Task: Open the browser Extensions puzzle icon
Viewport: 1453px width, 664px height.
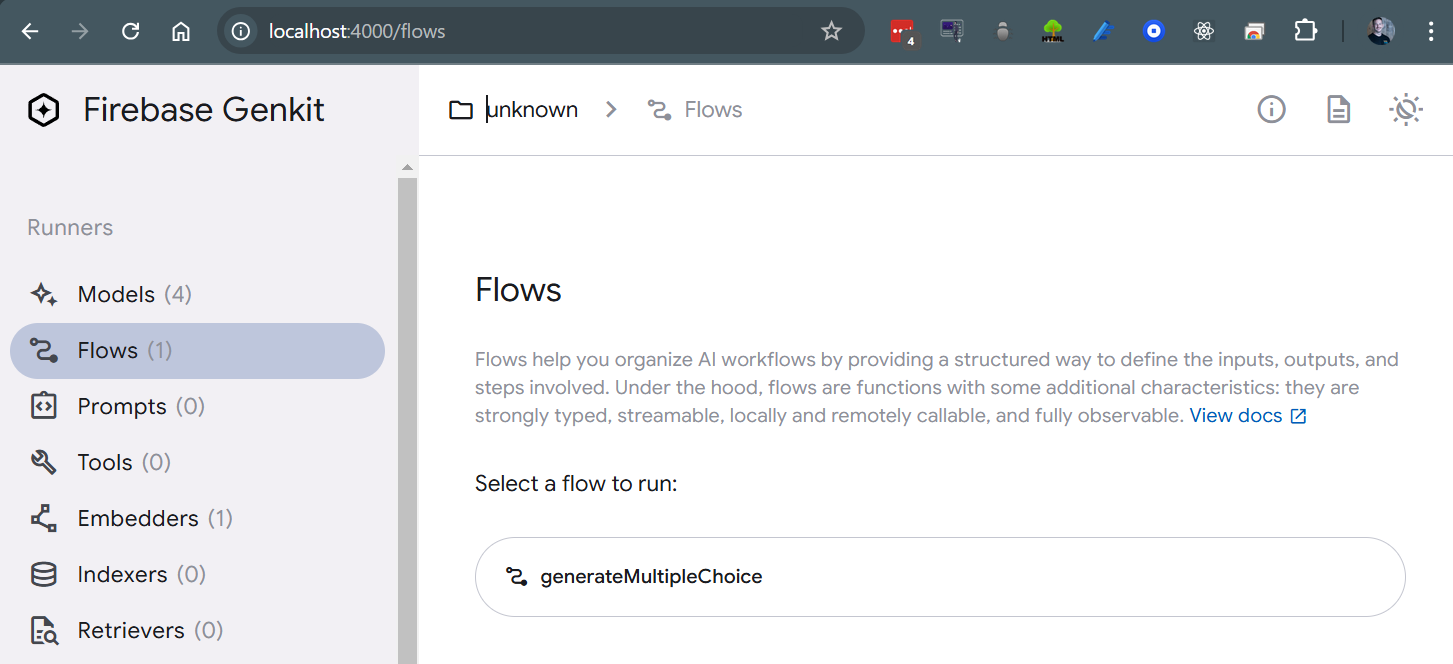Action: [1305, 31]
